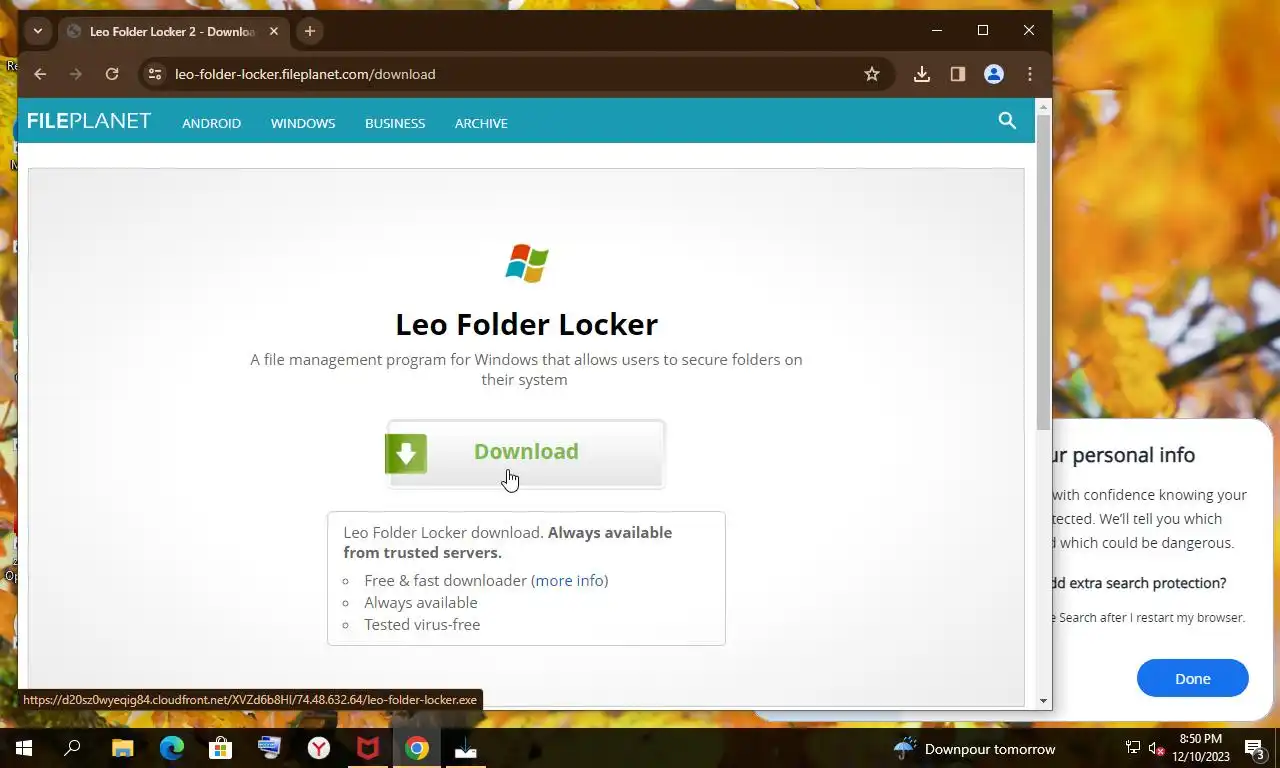Open the taskbar icon beside Microsoft Store
Screen dimensions: 1280x768
point(269,748)
